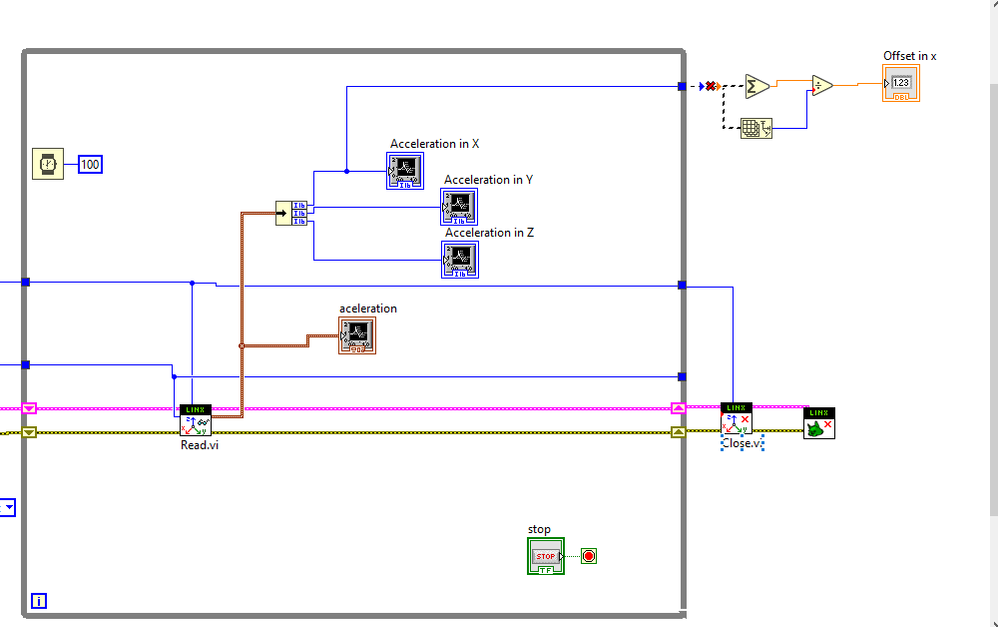Image resolution: width=998 pixels, height=627 pixels.
Task: Select the Add Array Elements sum node
Action: [757, 86]
